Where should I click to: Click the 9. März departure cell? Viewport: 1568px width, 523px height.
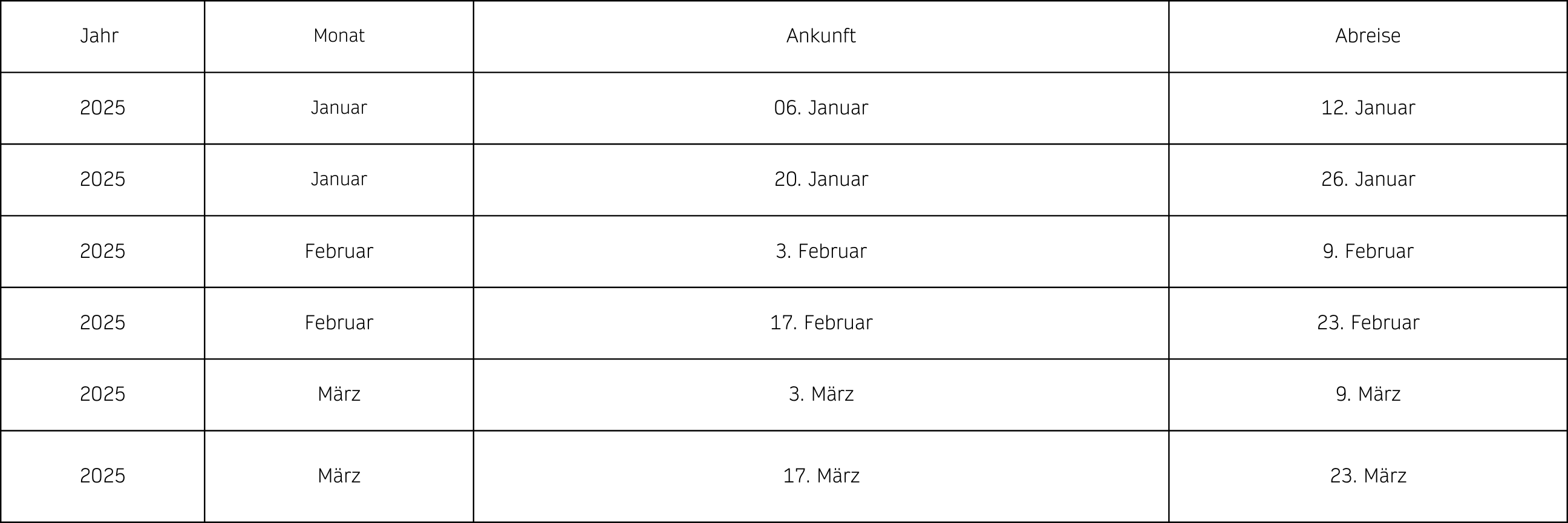1368,395
